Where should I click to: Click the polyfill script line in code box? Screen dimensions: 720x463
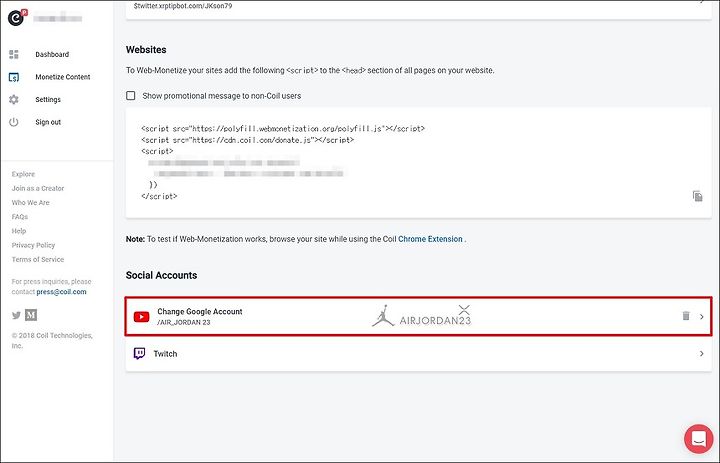coord(283,129)
